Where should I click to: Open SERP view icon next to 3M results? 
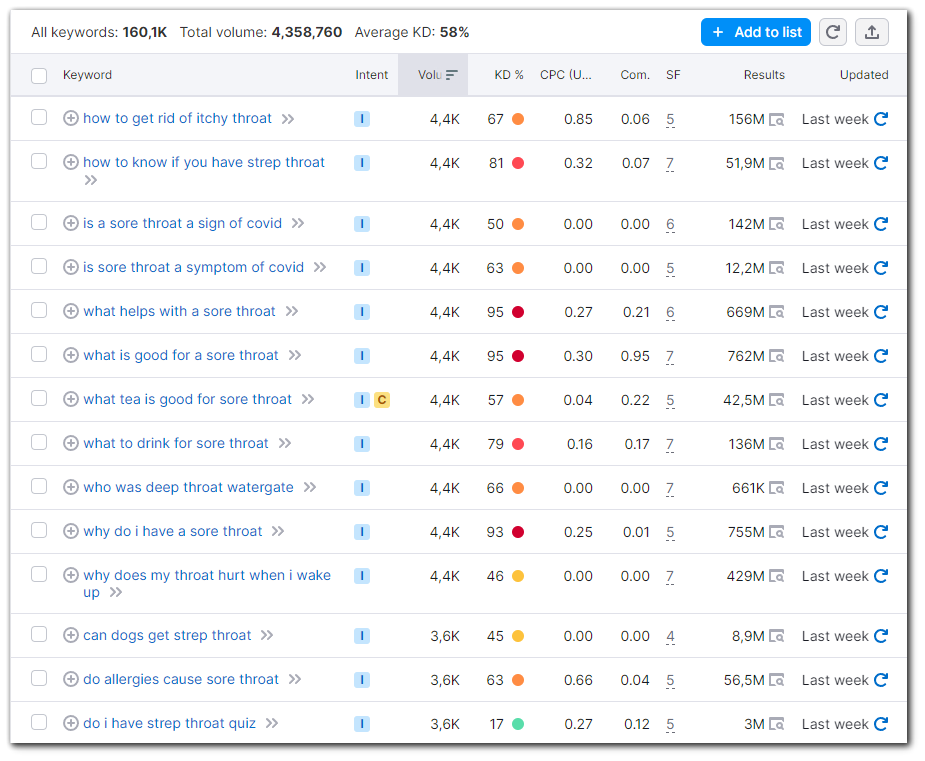point(776,724)
